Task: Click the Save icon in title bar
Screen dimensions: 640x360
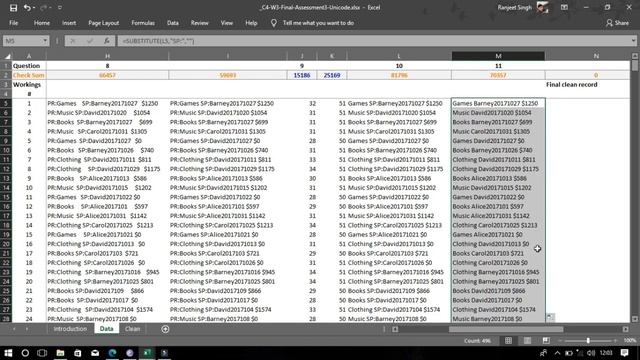Action: (13, 8)
